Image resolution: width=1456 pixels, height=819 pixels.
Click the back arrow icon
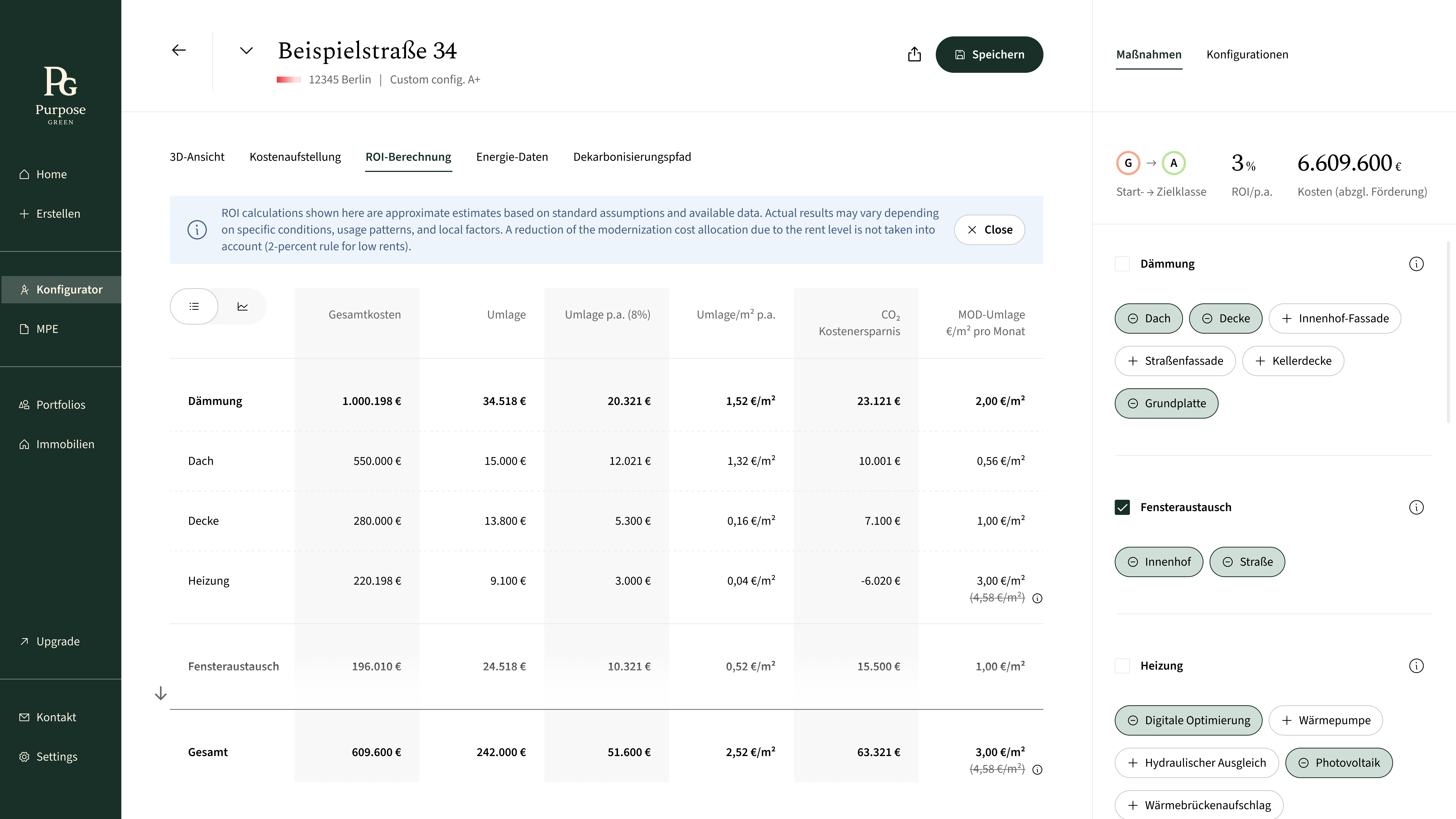(x=179, y=50)
